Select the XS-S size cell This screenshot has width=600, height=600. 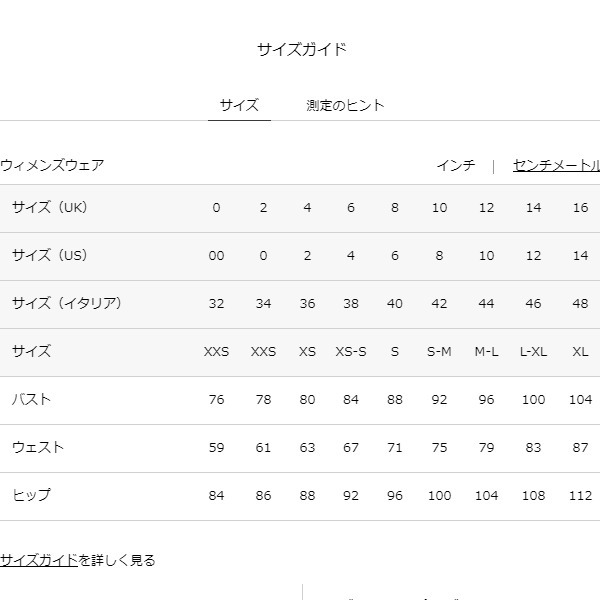(x=351, y=351)
